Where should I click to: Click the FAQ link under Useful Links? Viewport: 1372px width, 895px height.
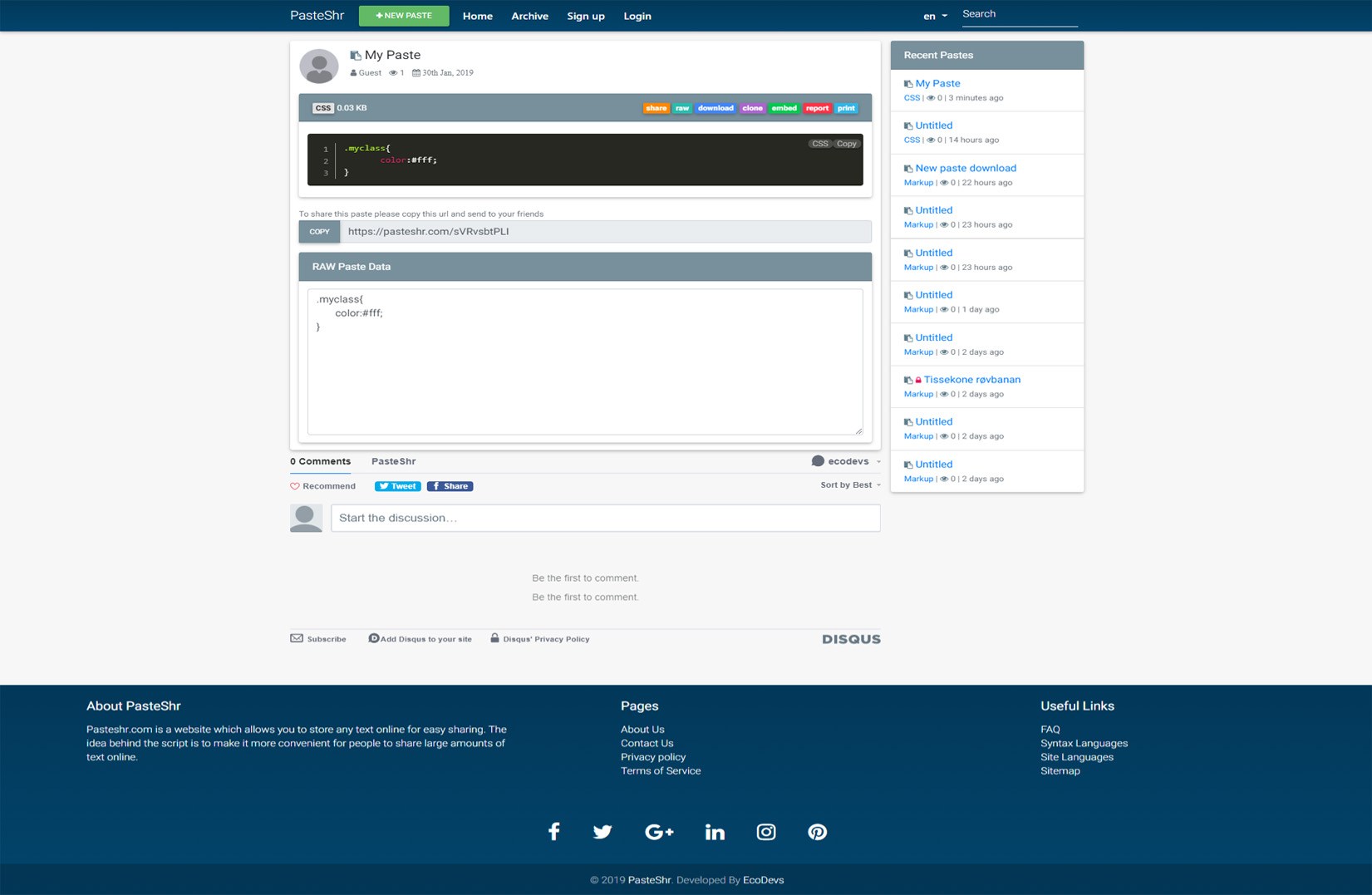click(1050, 730)
